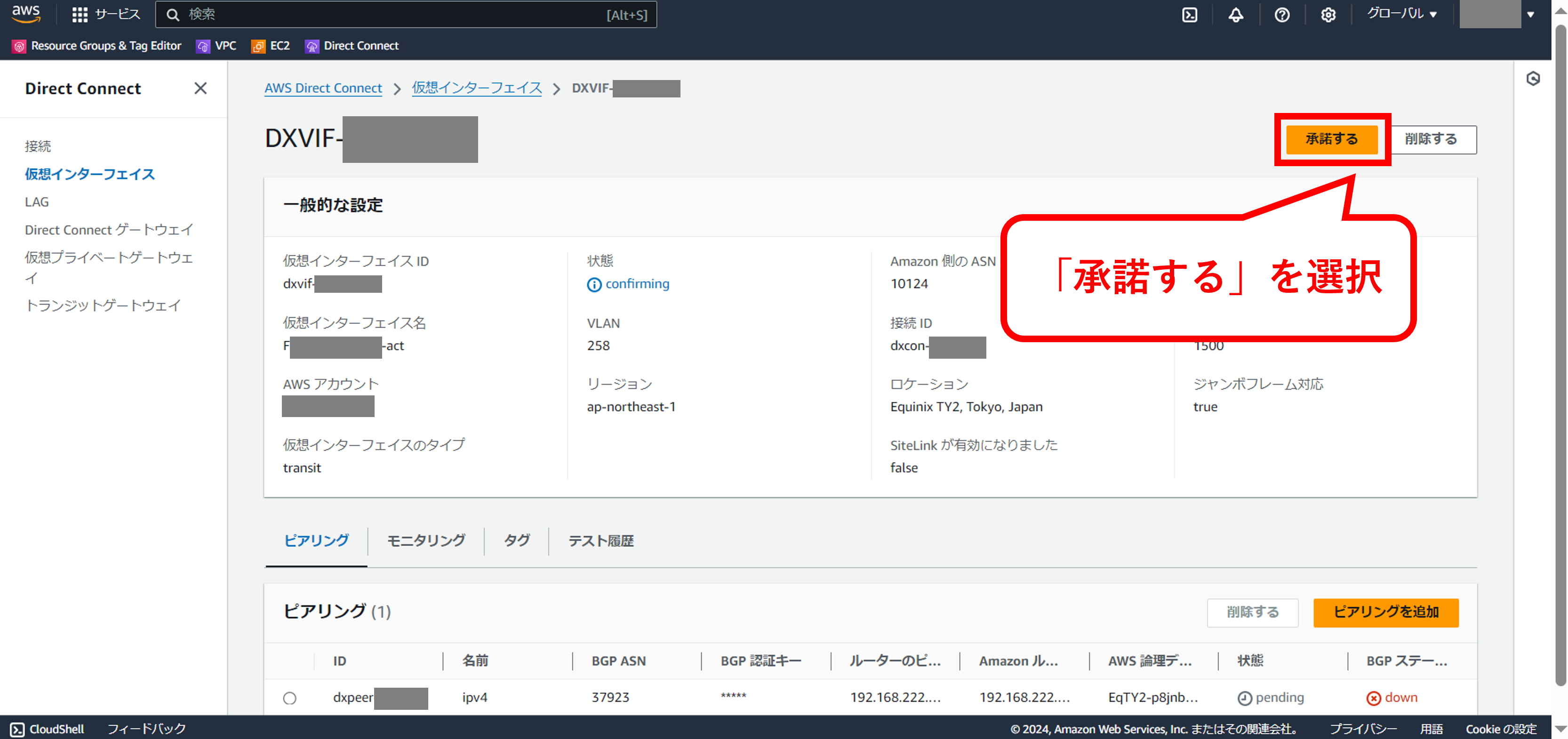Image resolution: width=1568 pixels, height=739 pixels.
Task: Sort by the BGP 認証キー column header
Action: [x=761, y=661]
